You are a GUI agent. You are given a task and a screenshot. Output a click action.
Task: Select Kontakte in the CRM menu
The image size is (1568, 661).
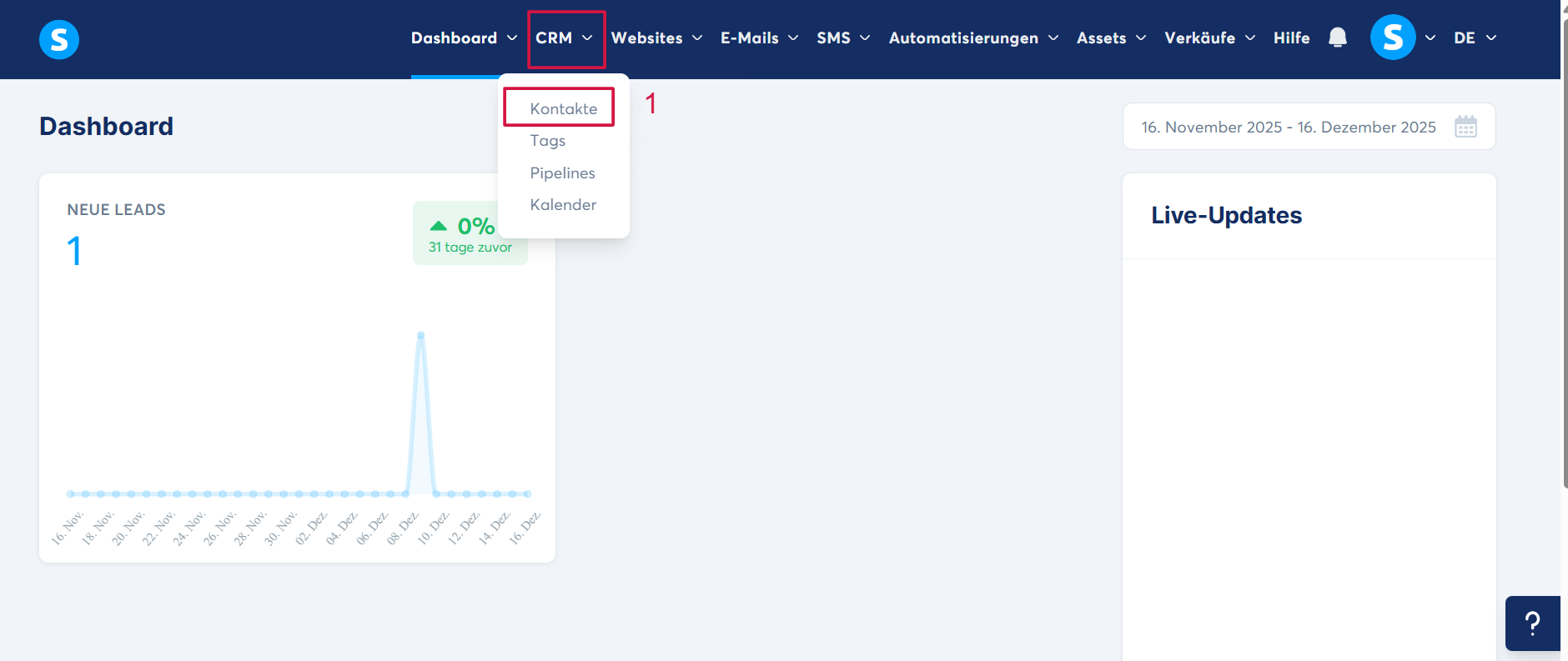point(564,108)
